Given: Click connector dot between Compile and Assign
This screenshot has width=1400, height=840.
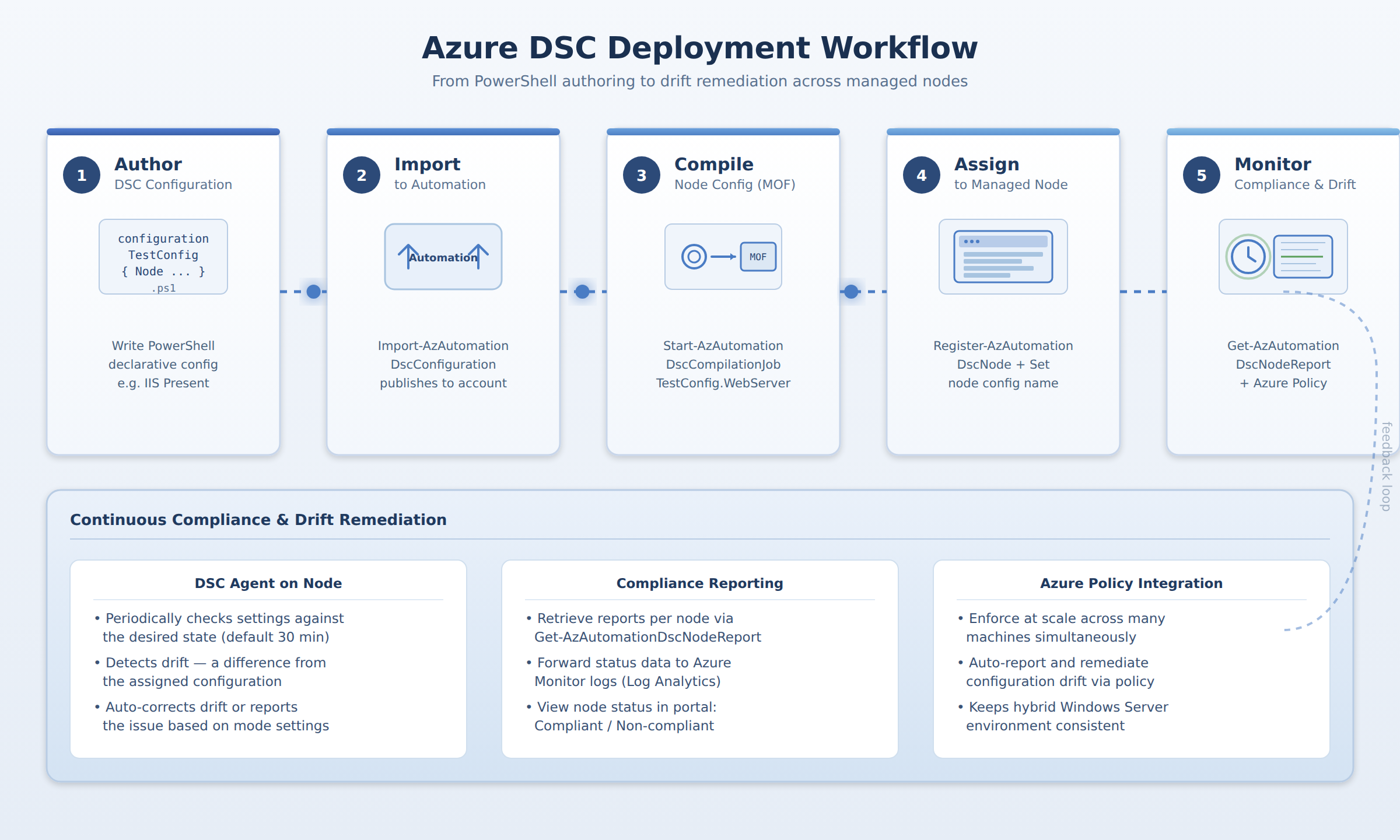Looking at the screenshot, I should tap(852, 292).
